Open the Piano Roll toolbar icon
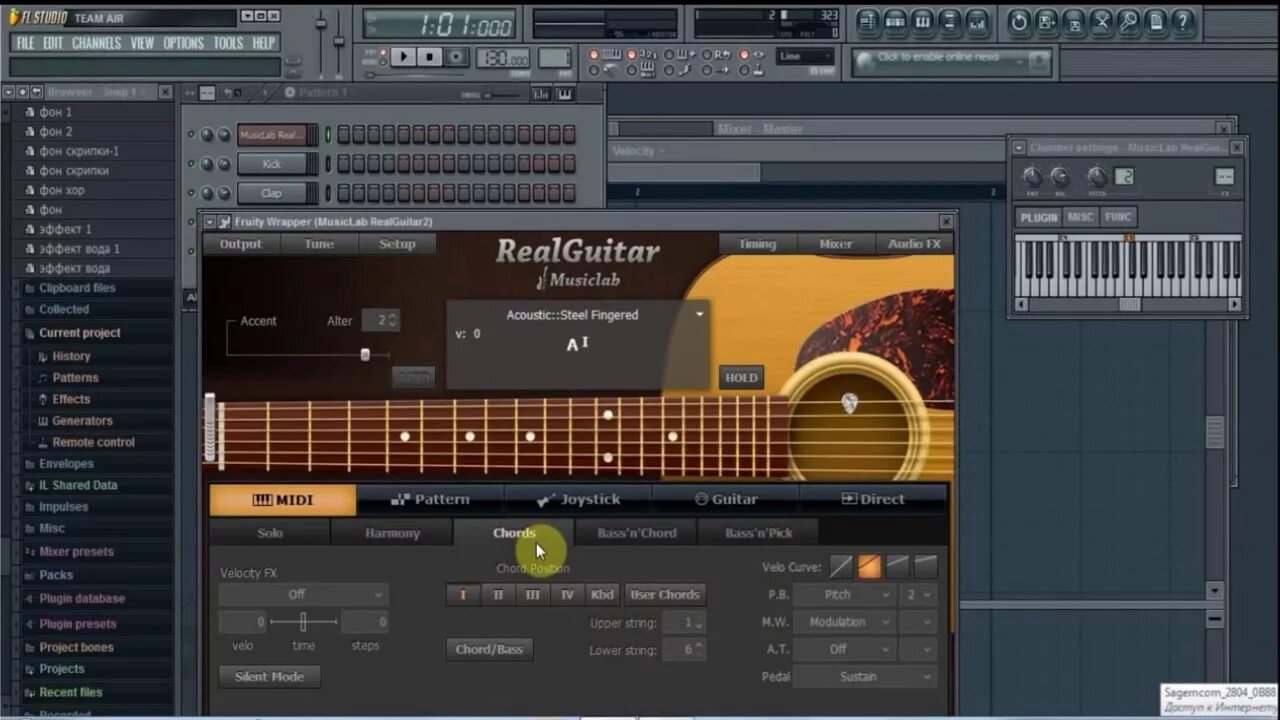The height and width of the screenshot is (720, 1280). [x=922, y=21]
